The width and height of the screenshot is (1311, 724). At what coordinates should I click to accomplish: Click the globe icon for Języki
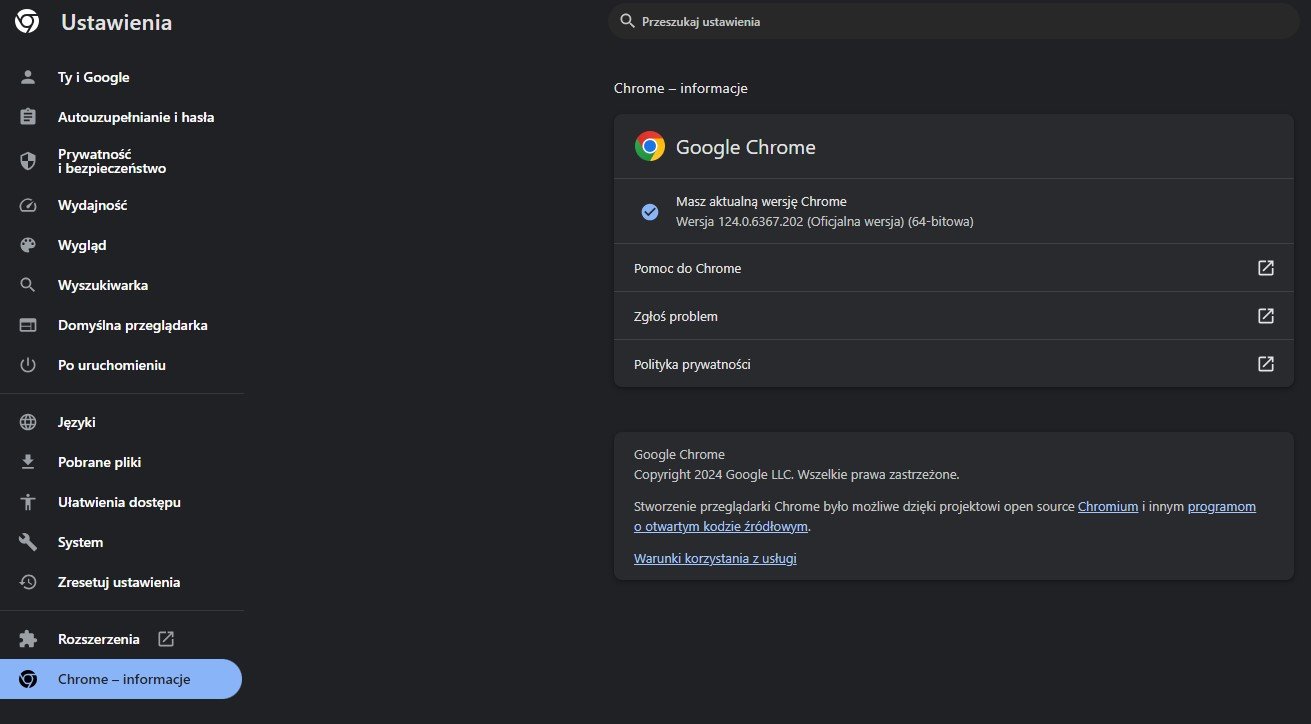[x=28, y=422]
